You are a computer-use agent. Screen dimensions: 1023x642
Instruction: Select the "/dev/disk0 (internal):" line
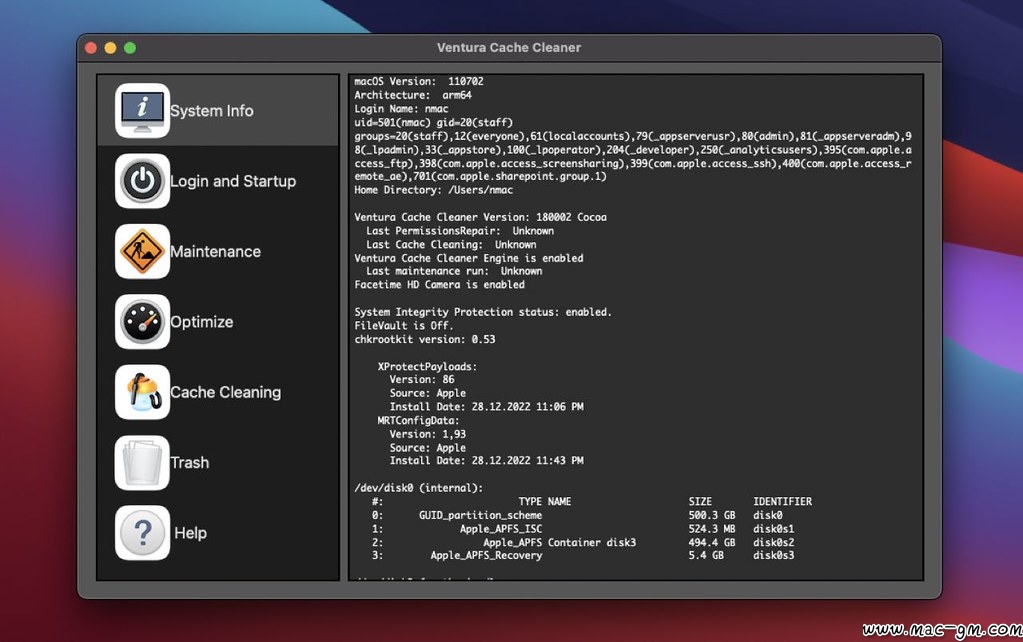[419, 488]
